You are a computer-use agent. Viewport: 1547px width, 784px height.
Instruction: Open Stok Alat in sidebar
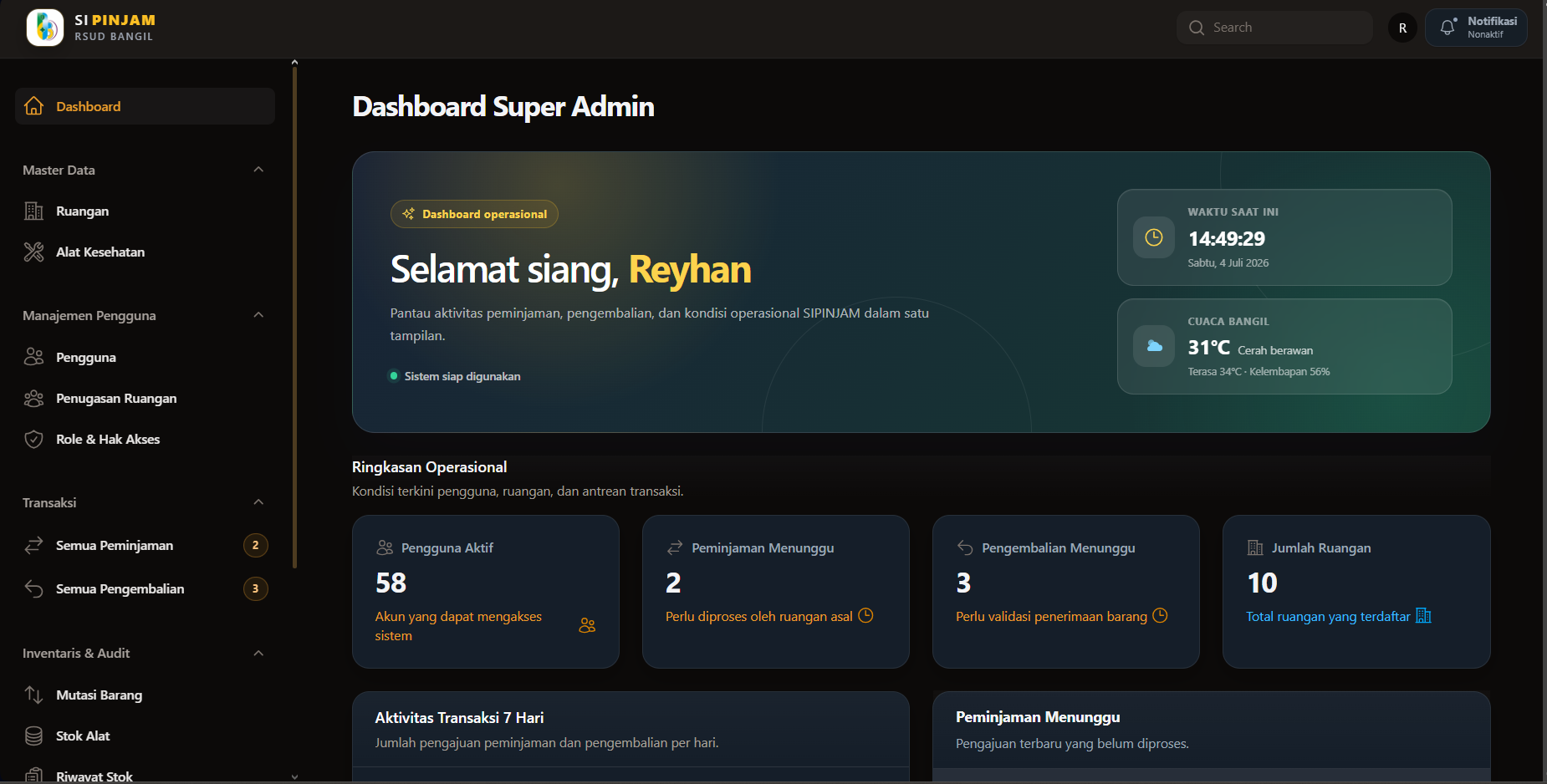click(145, 736)
